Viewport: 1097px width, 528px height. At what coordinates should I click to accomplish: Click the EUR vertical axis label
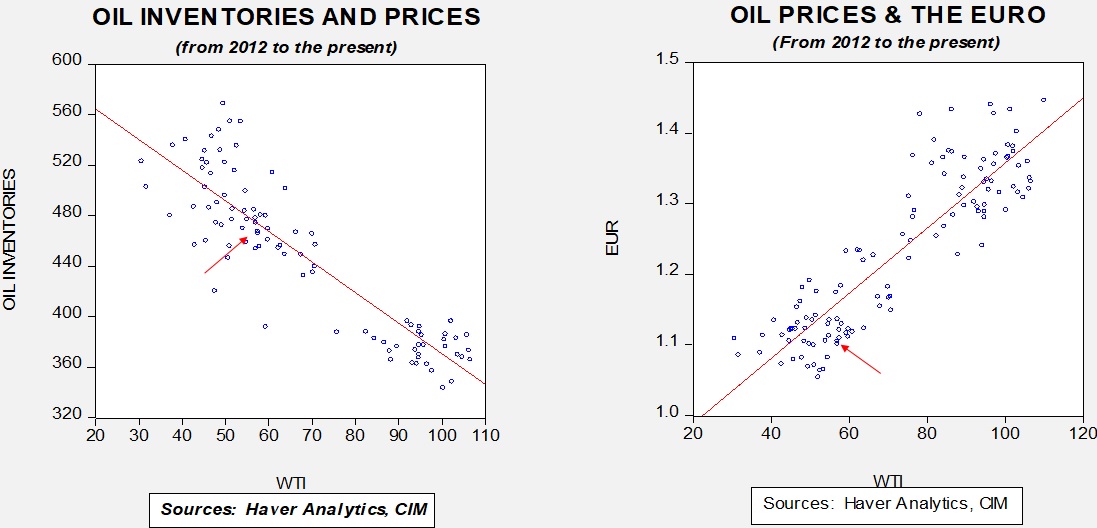click(613, 239)
